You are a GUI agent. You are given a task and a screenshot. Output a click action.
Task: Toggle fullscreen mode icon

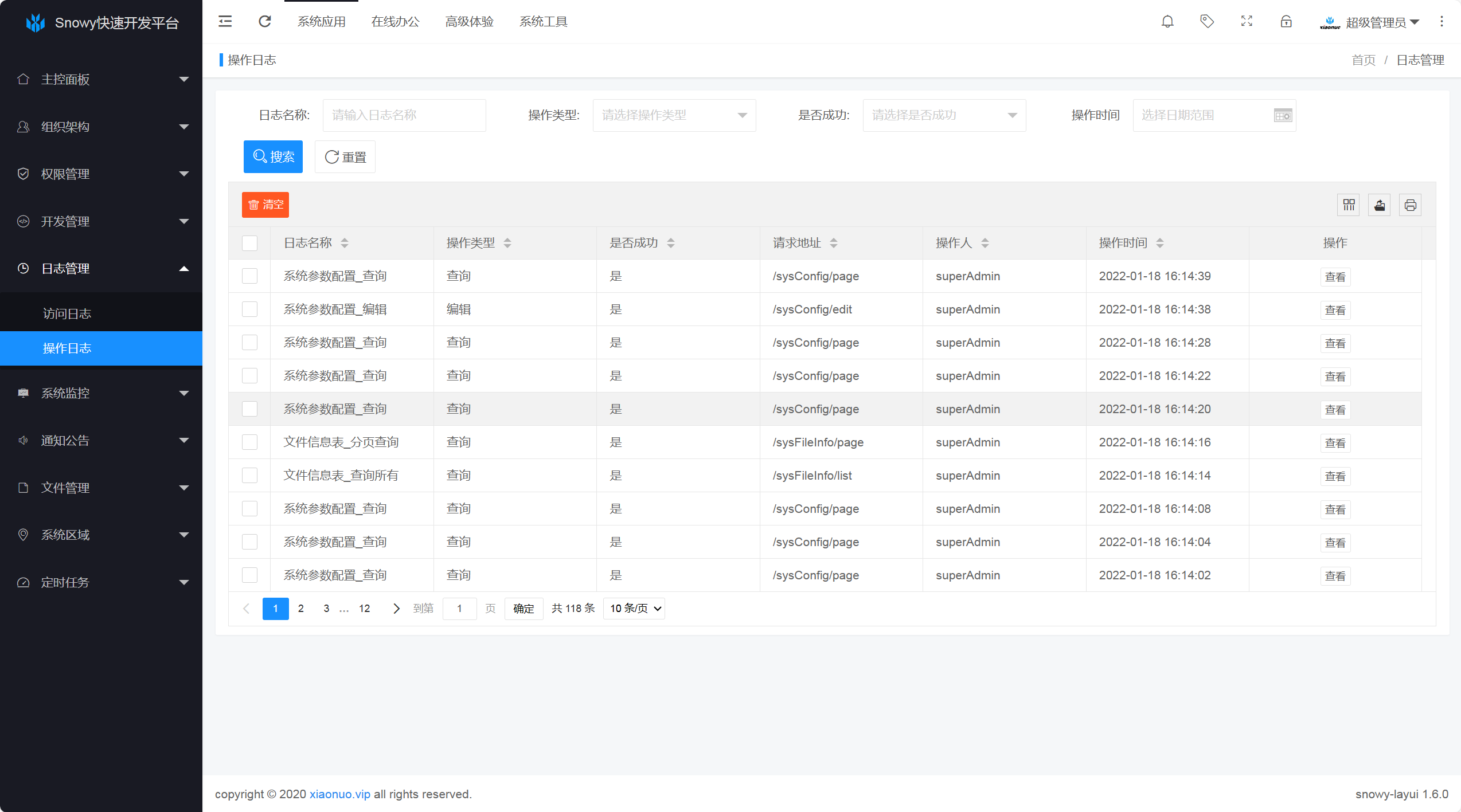coord(1247,22)
